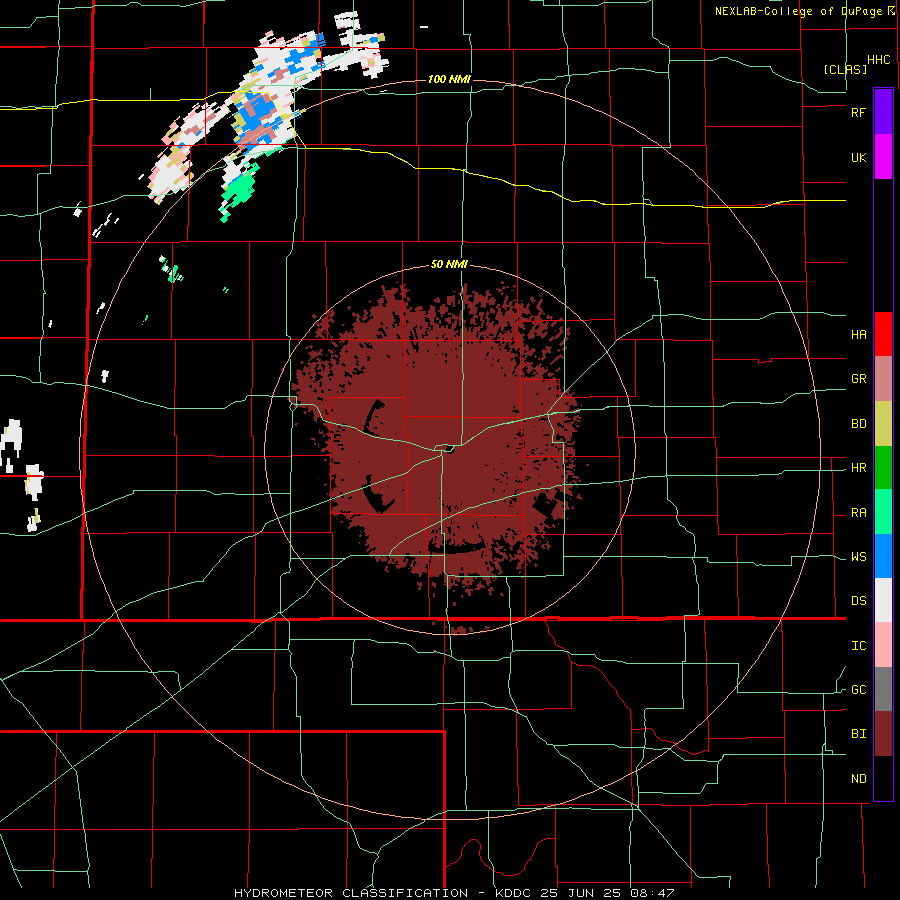900x900 pixels.
Task: Click the red HA legend color swatch
Action: (883, 334)
